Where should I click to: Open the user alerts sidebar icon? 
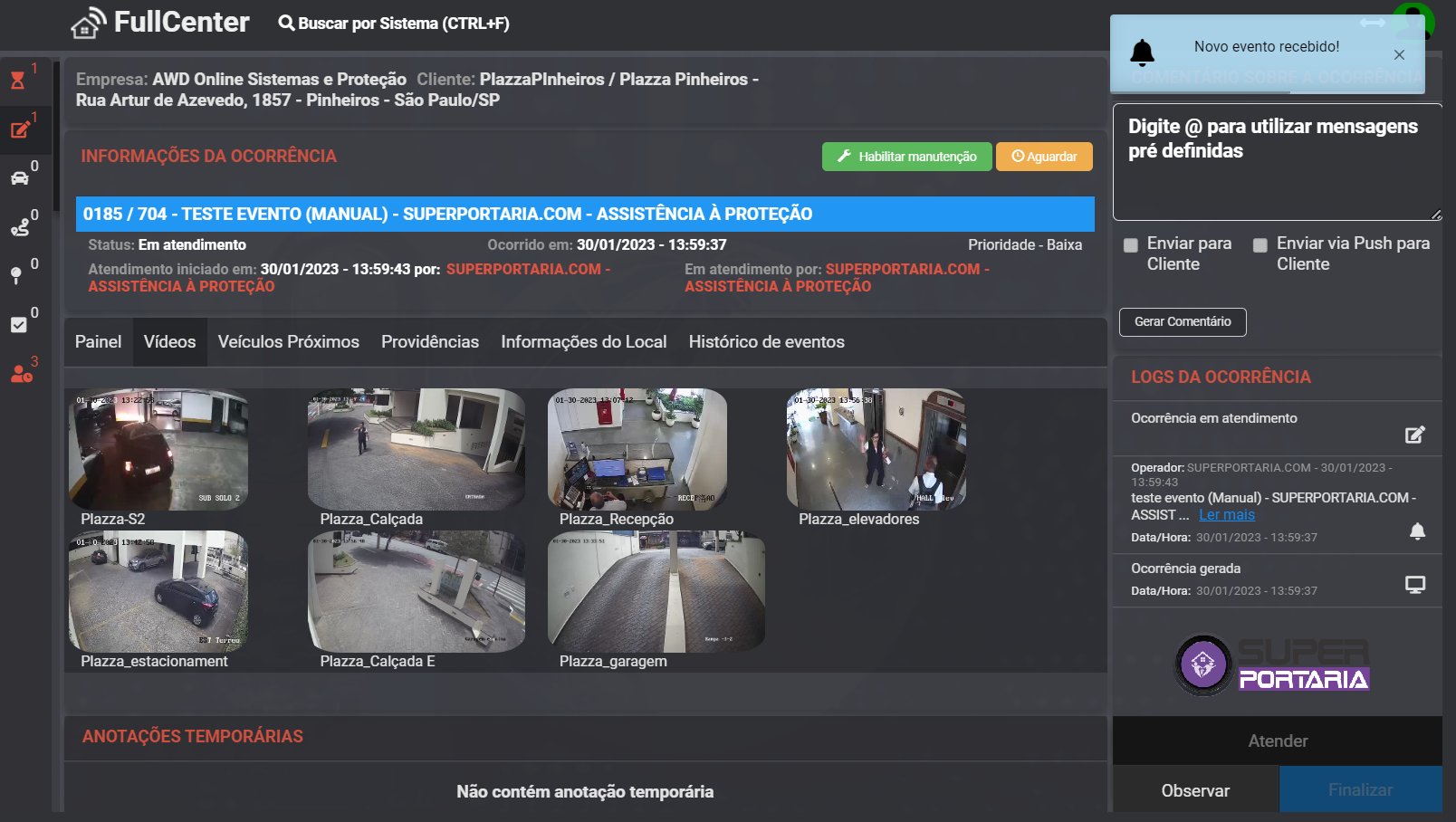pos(21,374)
